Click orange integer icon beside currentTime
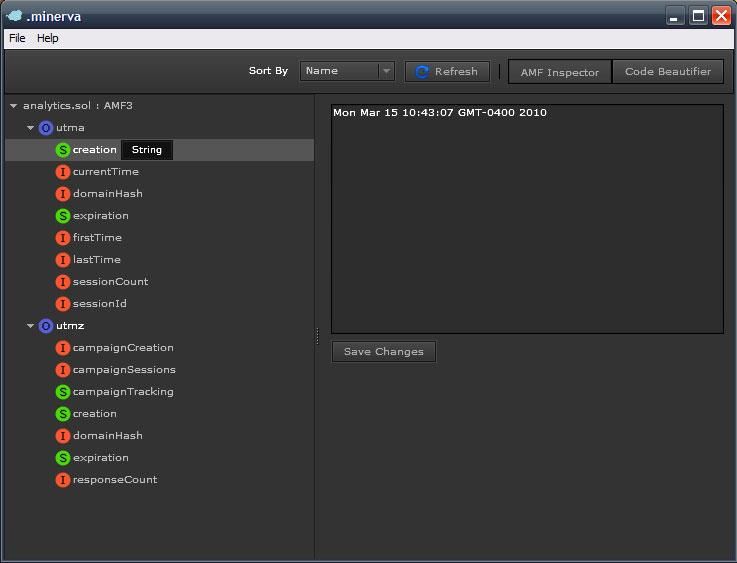The height and width of the screenshot is (563, 737). (63, 172)
